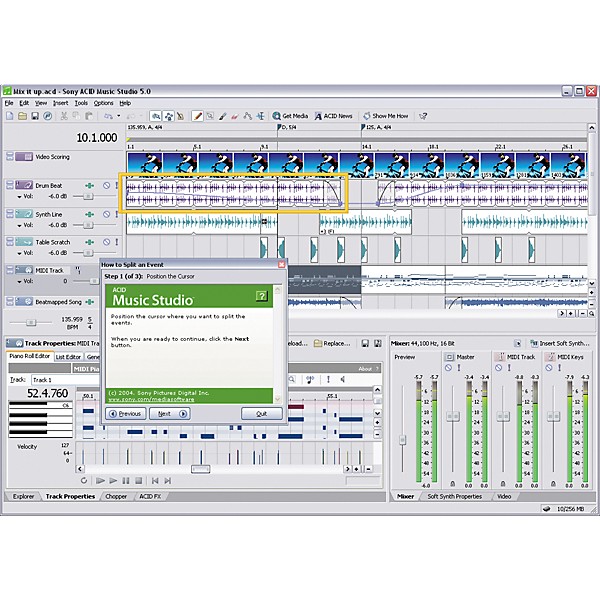The height and width of the screenshot is (600, 600).
Task: Mute the MIDI Track bus in Mixer
Action: pyautogui.click(x=498, y=368)
